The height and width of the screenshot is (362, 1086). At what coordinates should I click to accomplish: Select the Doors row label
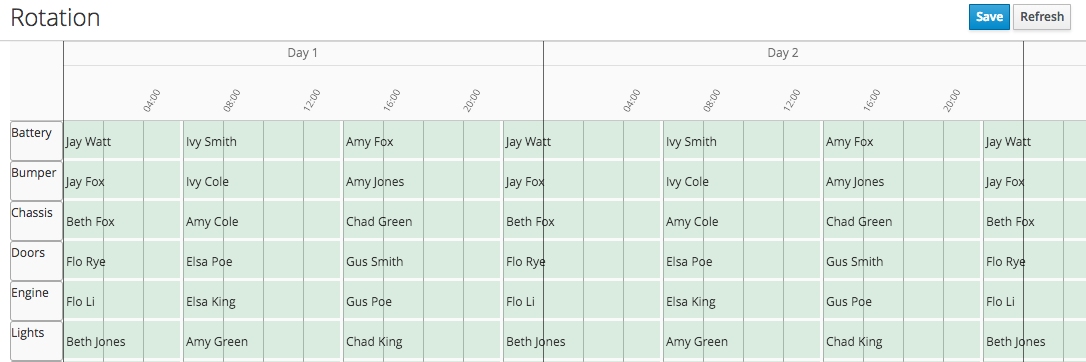36,261
